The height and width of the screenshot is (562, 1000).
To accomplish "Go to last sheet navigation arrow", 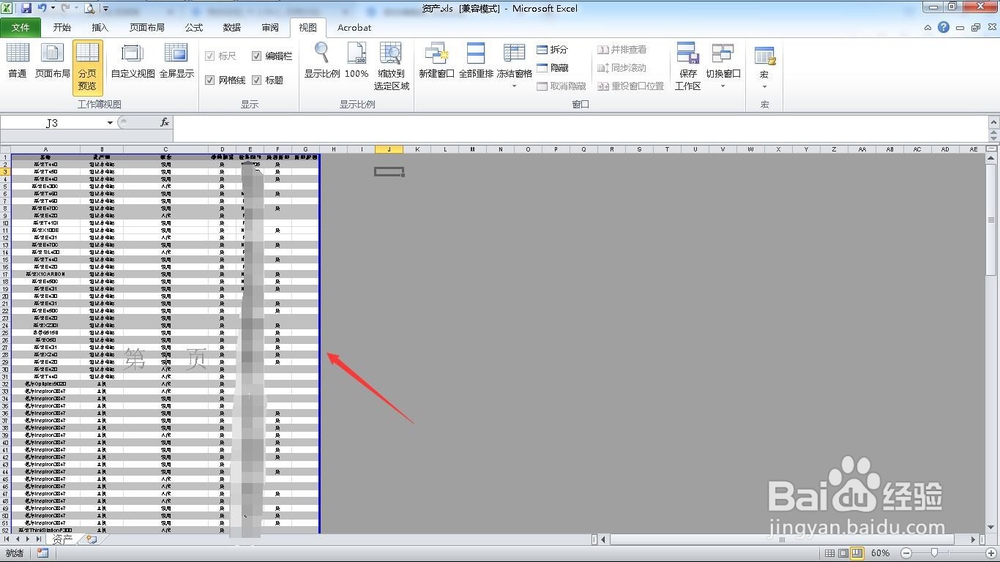I will click(x=38, y=539).
